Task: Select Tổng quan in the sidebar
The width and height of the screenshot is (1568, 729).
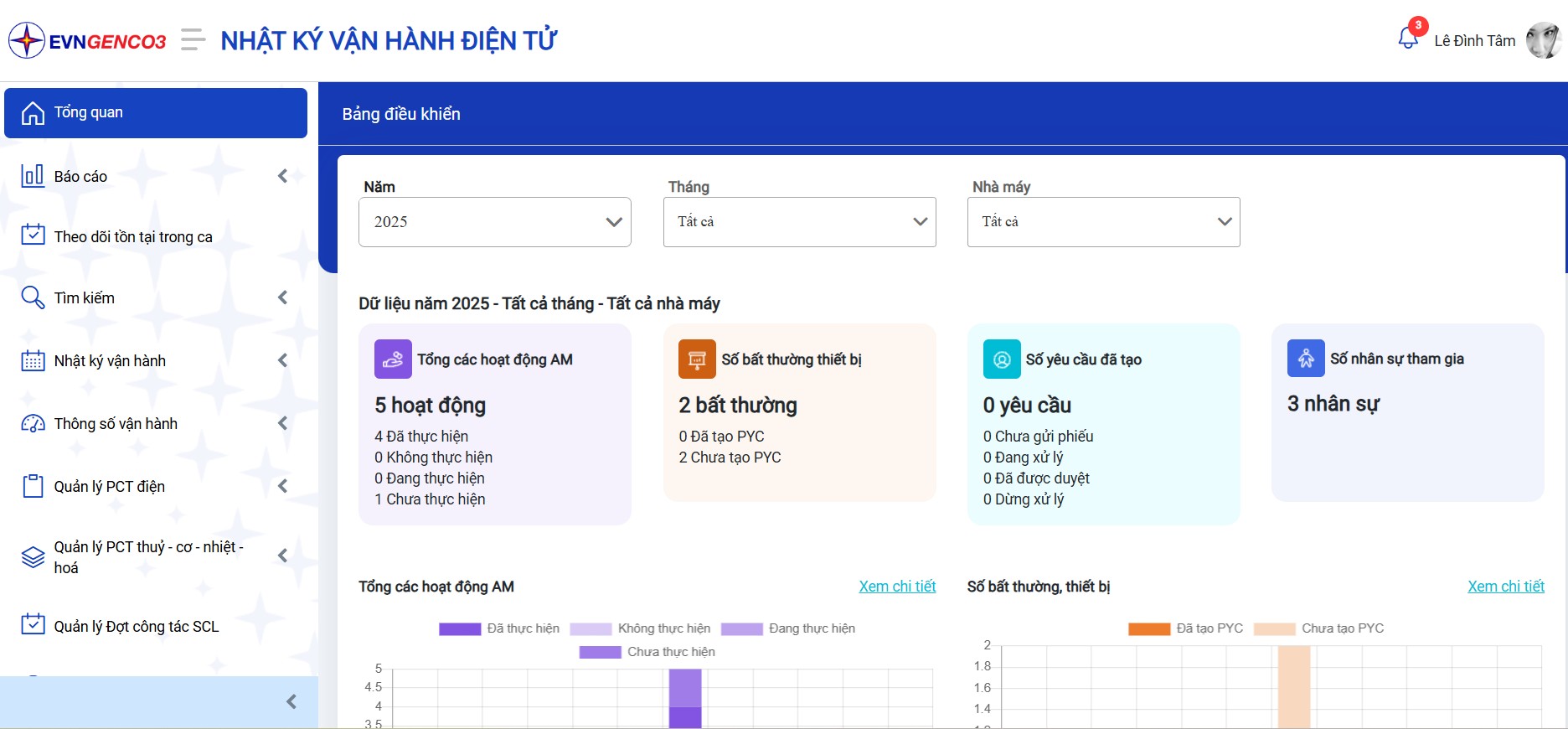Action: tap(156, 113)
